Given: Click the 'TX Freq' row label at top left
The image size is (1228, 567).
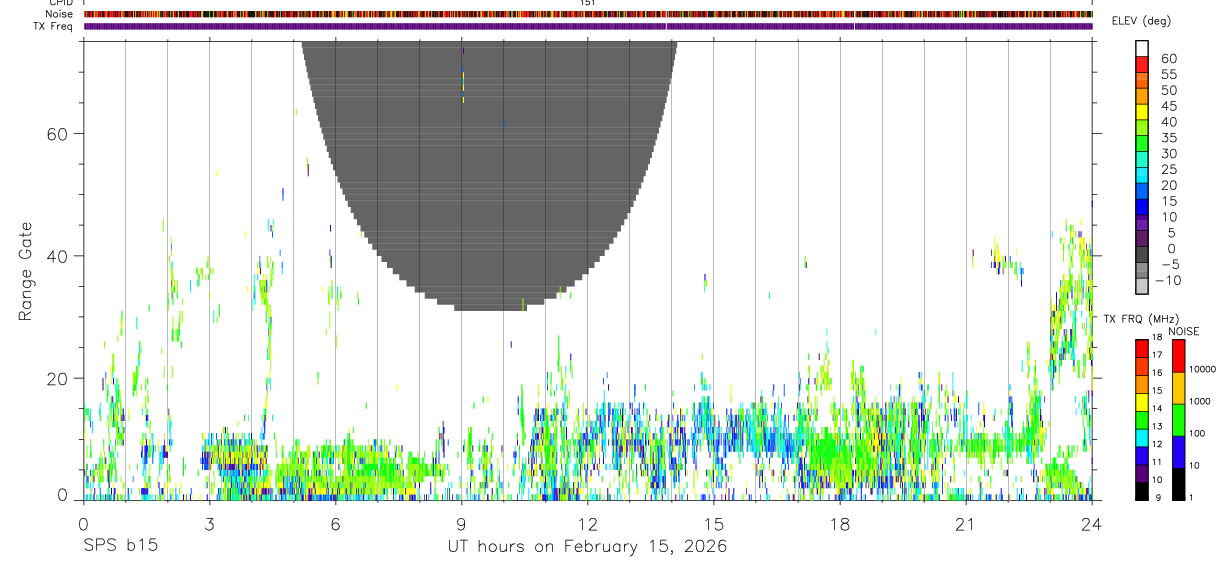Looking at the screenshot, I should pyautogui.click(x=53, y=26).
